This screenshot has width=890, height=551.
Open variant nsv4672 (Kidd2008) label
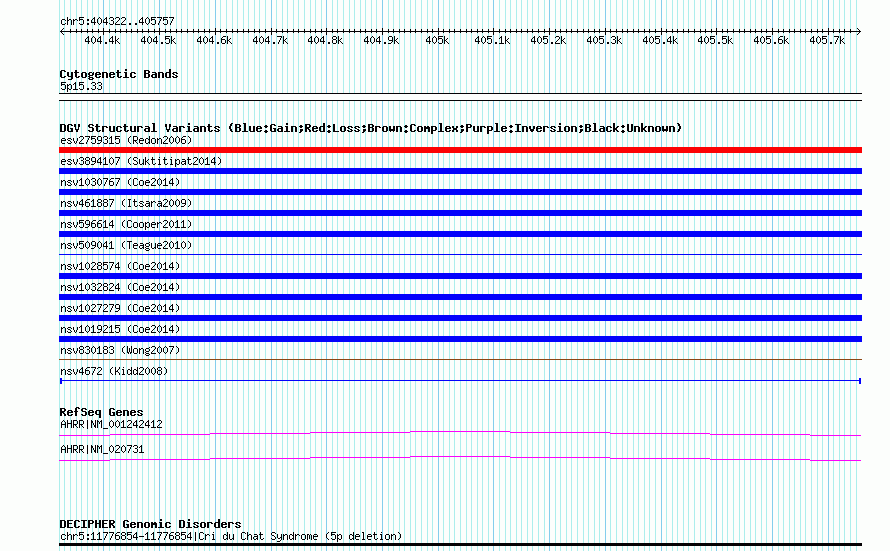coord(114,371)
